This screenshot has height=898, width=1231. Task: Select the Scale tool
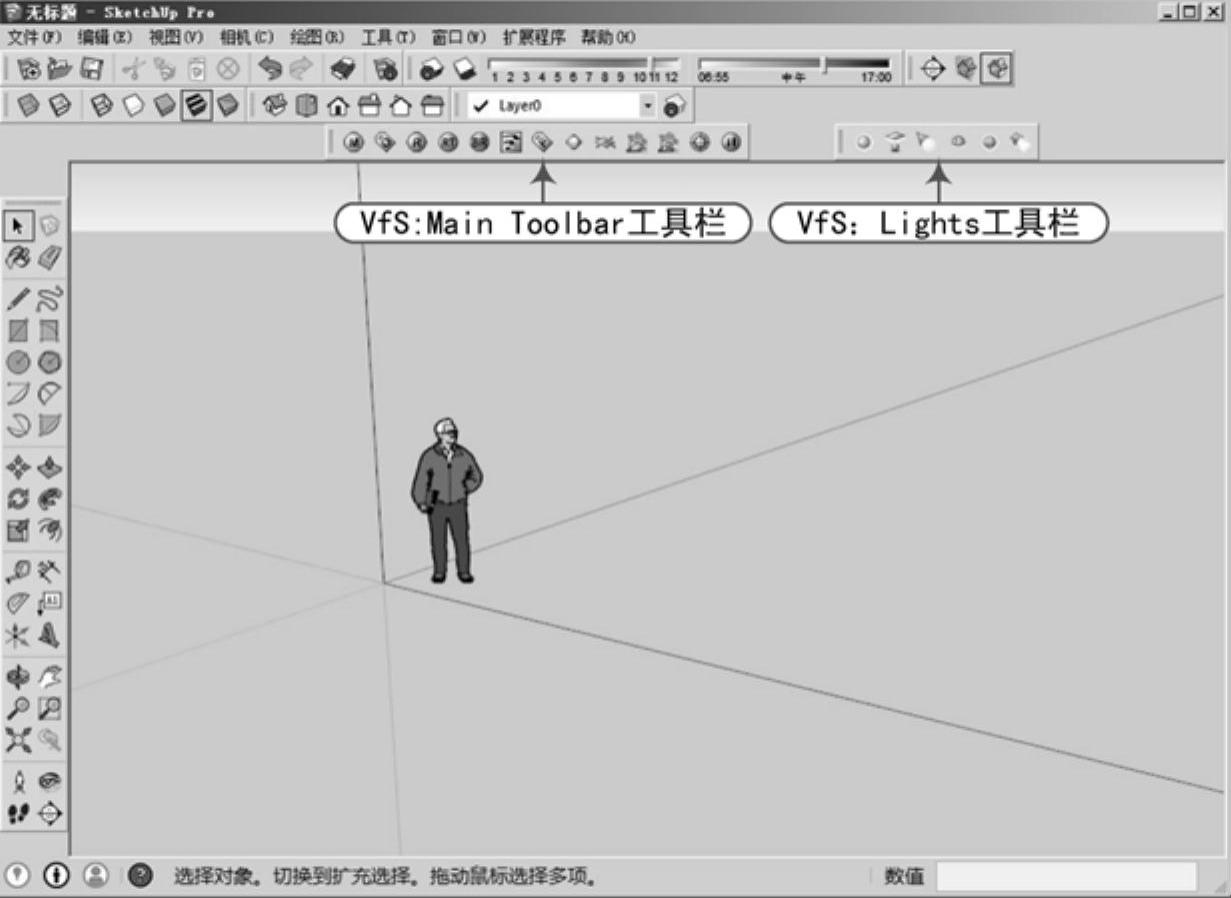tap(18, 530)
